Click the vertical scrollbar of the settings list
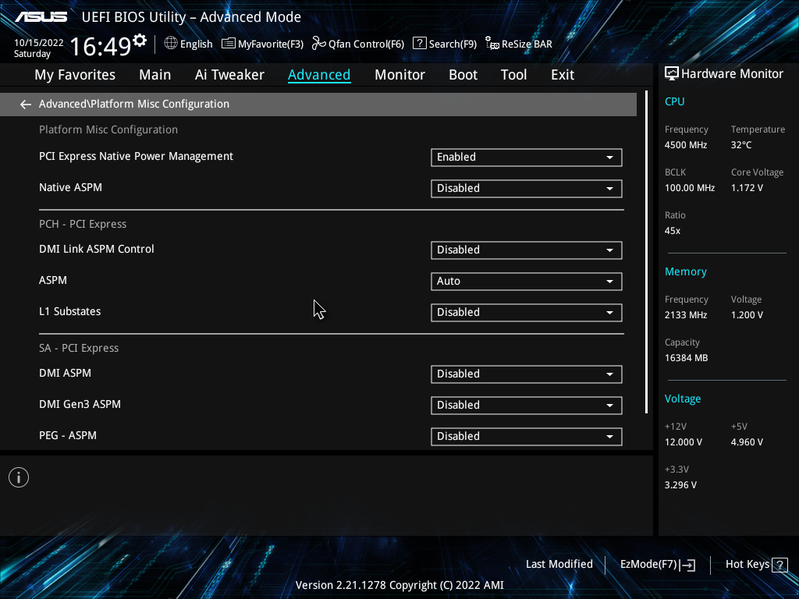 (x=646, y=252)
